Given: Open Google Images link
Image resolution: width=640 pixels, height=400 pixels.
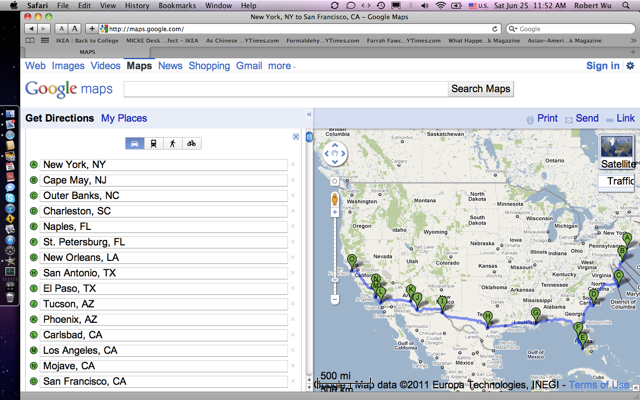Looking at the screenshot, I should click(68, 66).
